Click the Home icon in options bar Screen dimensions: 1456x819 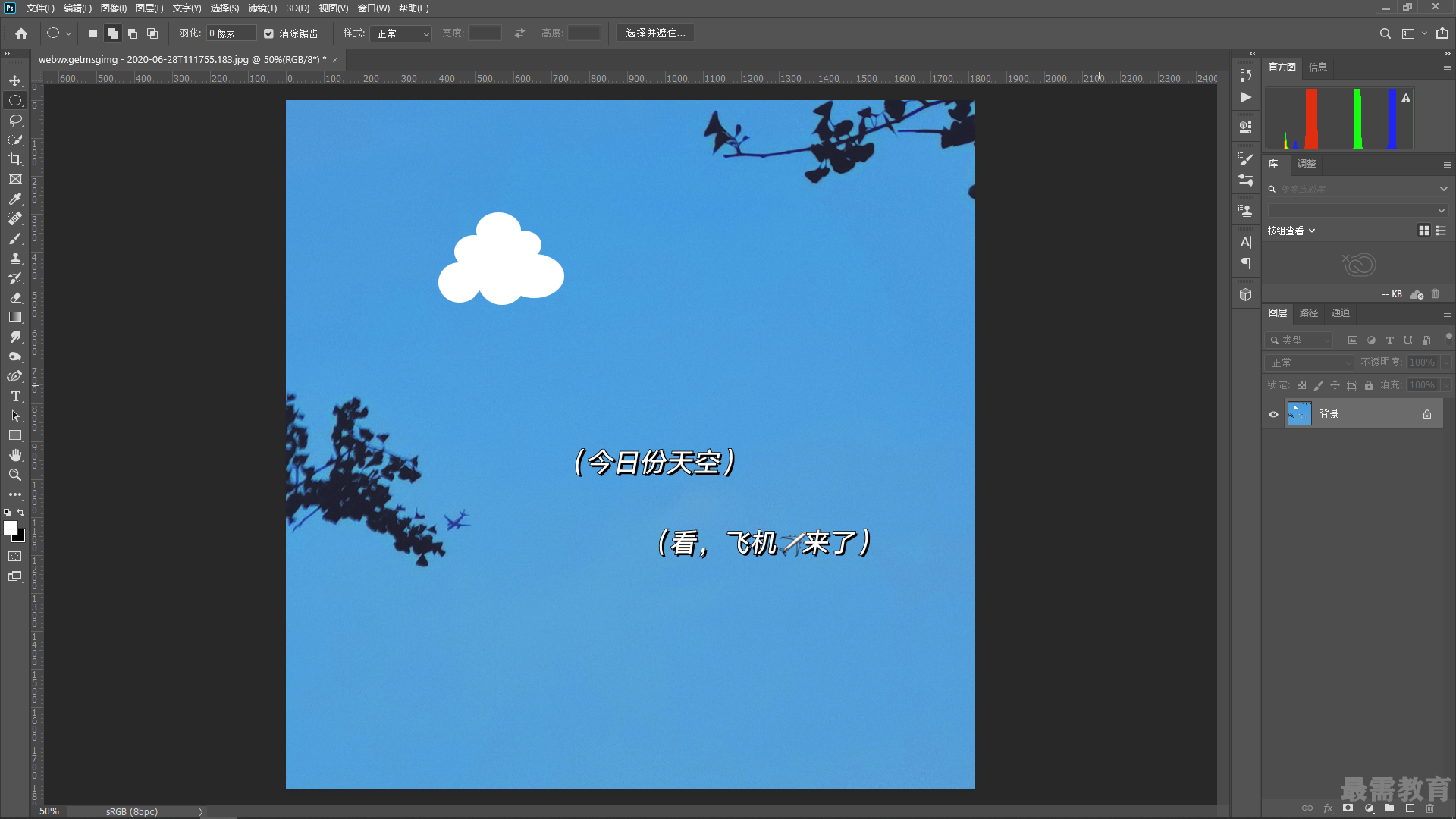[x=21, y=33]
